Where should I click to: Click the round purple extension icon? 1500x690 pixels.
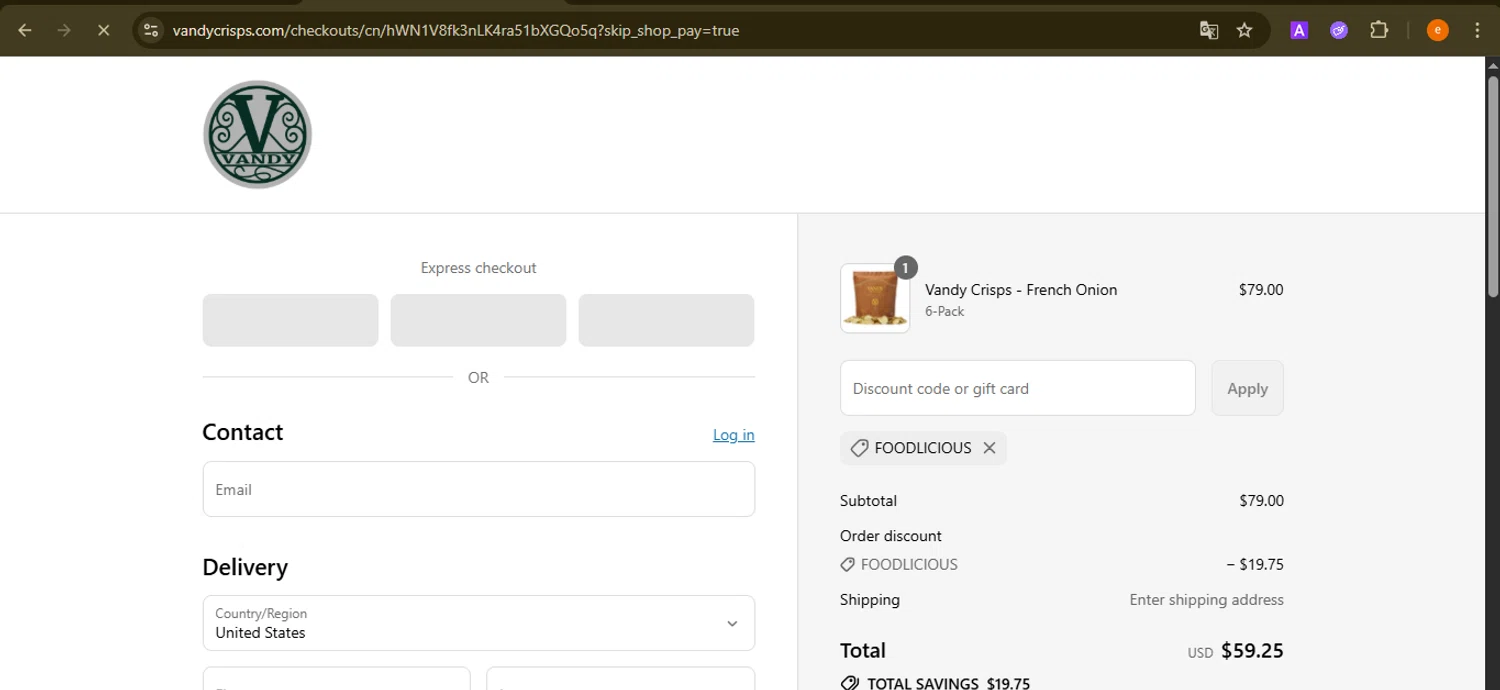pos(1339,30)
